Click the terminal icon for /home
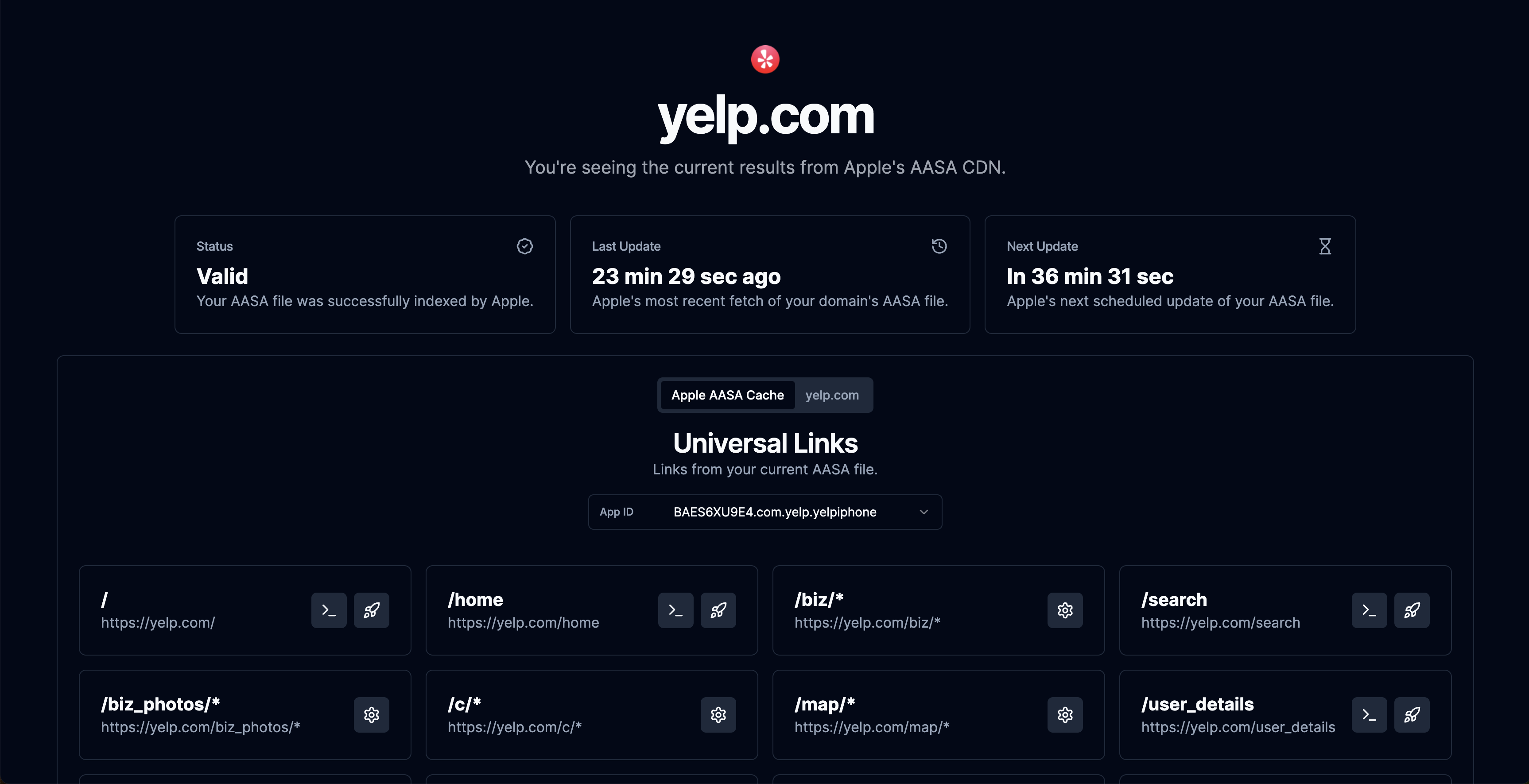The height and width of the screenshot is (784, 1529). 675,610
